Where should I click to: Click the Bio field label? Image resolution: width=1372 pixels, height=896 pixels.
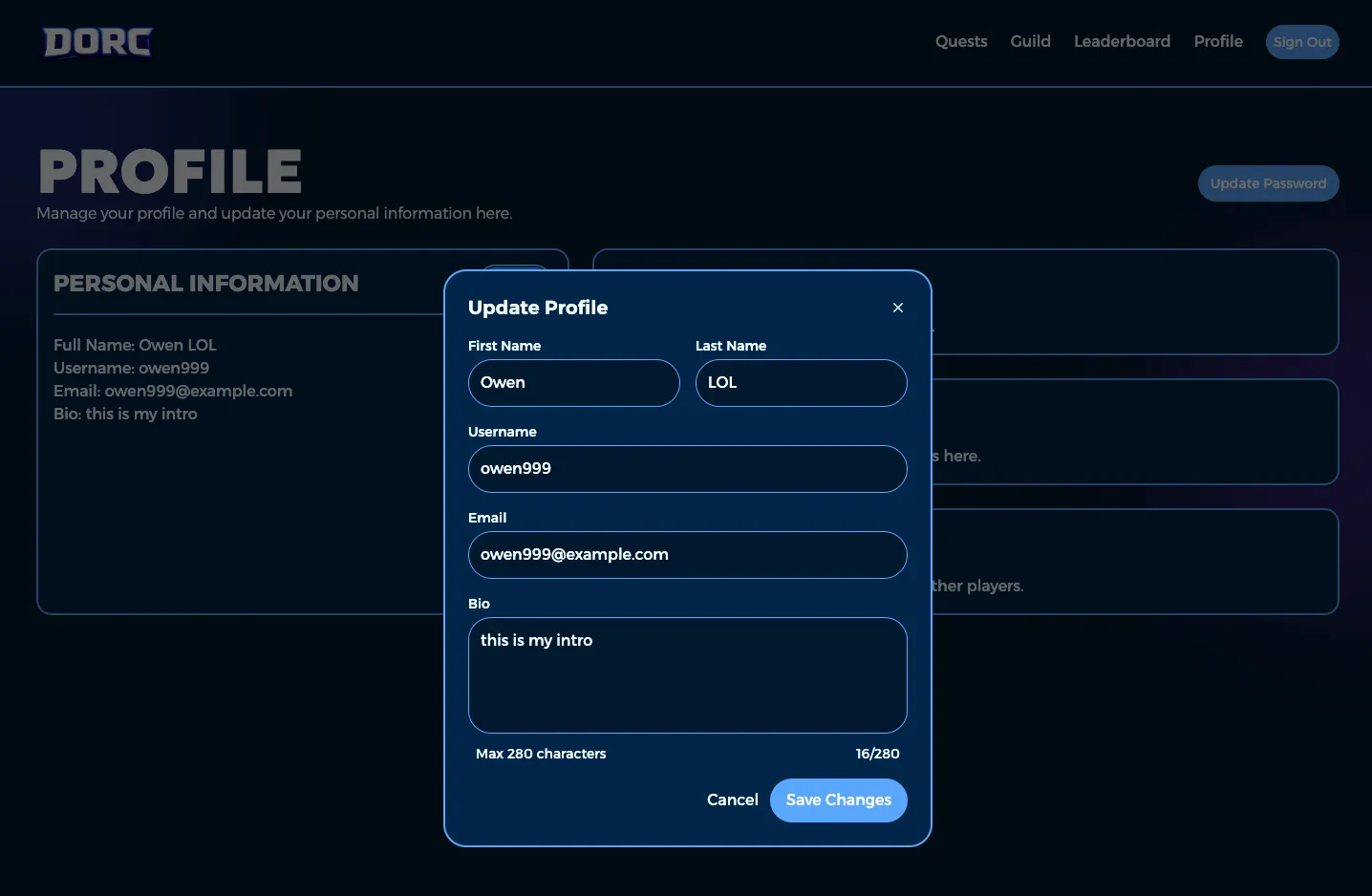tap(479, 604)
